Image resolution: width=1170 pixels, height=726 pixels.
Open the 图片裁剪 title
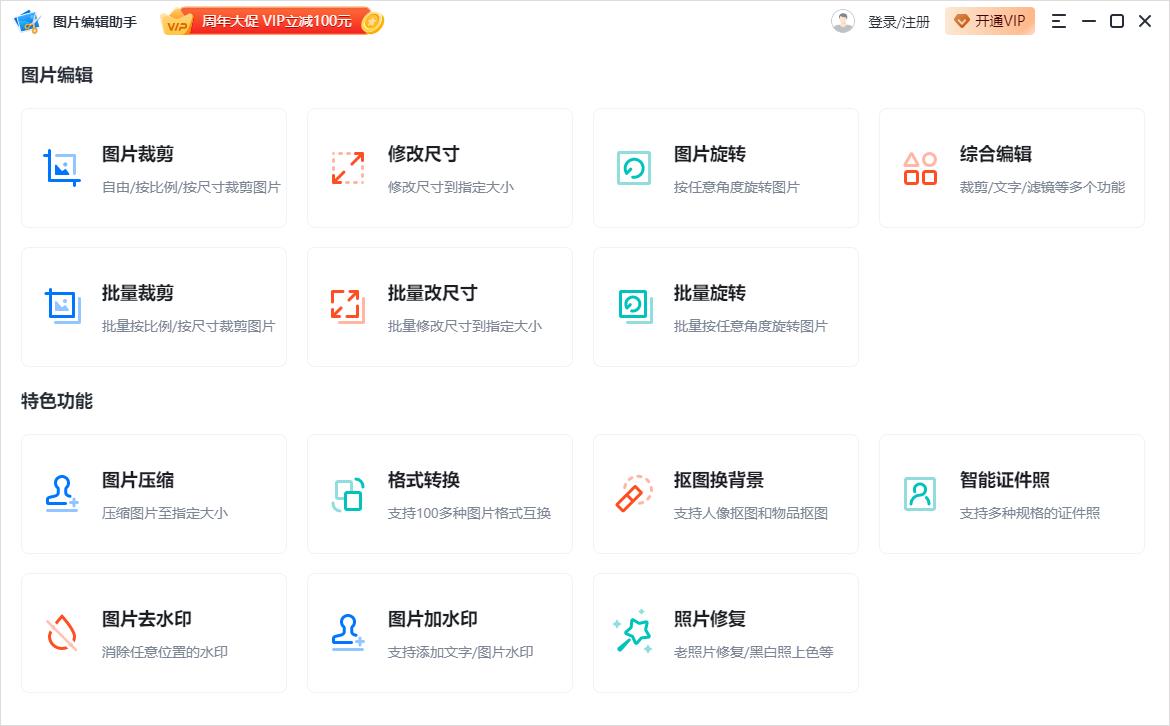[137, 154]
